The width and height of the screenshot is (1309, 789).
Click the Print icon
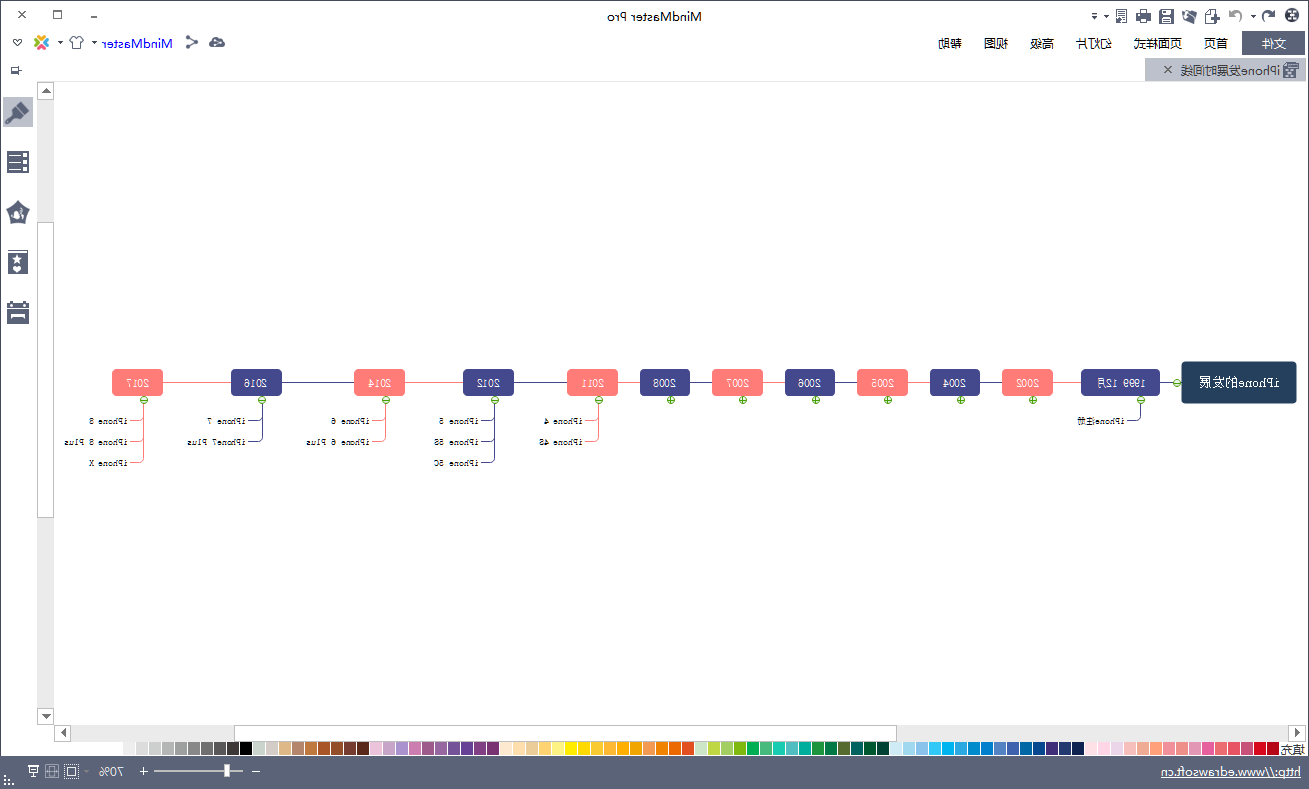tap(1143, 16)
